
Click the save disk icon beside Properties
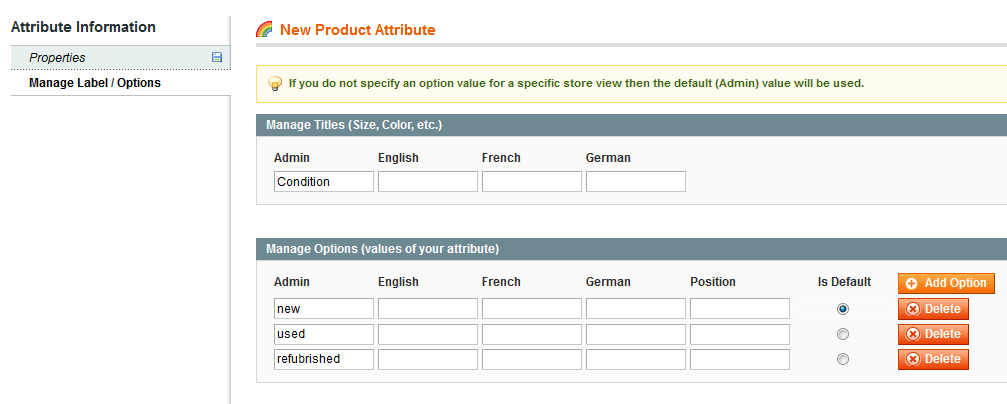[217, 58]
